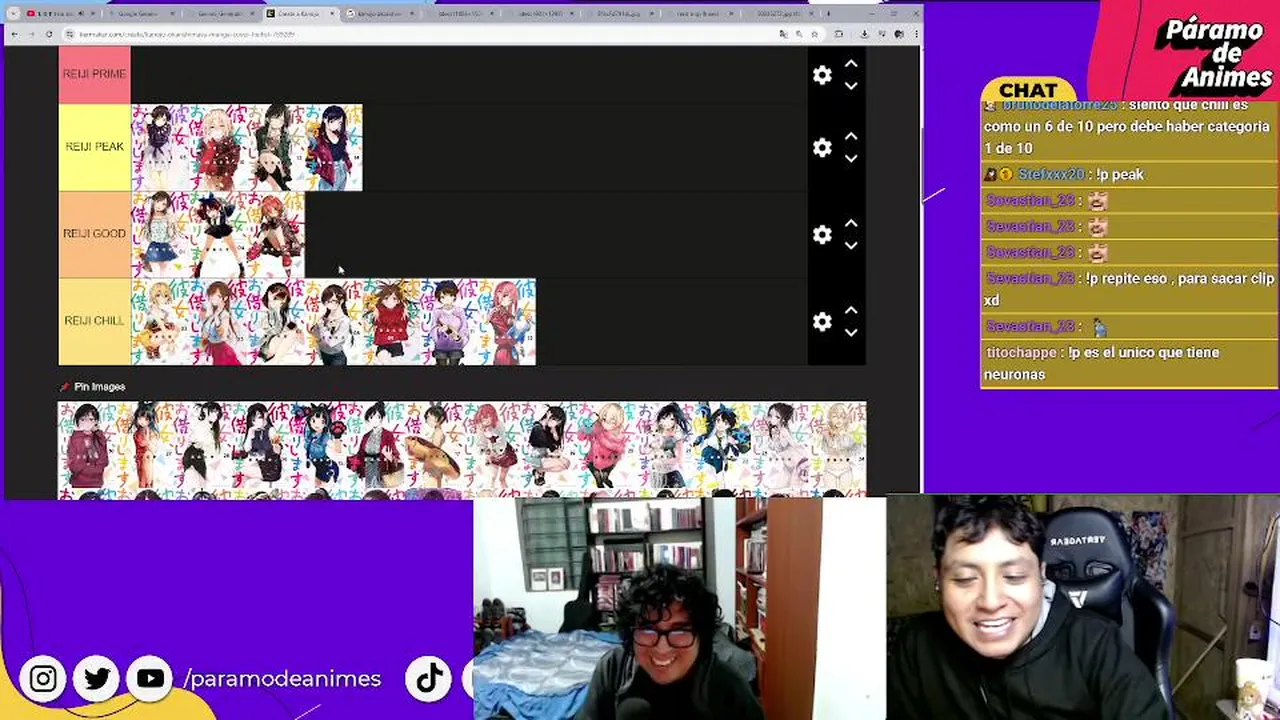1280x720 pixels.
Task: Select red-skirt brunette cover in REIJI CHILL
Action: (218, 321)
